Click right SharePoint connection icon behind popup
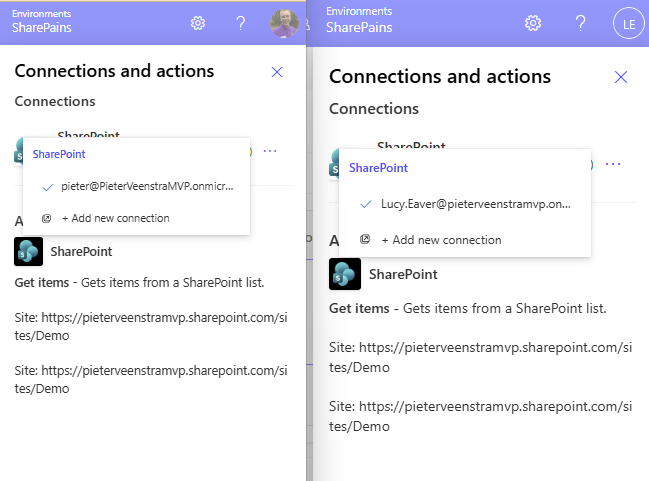The width and height of the screenshot is (649, 481). point(334,164)
